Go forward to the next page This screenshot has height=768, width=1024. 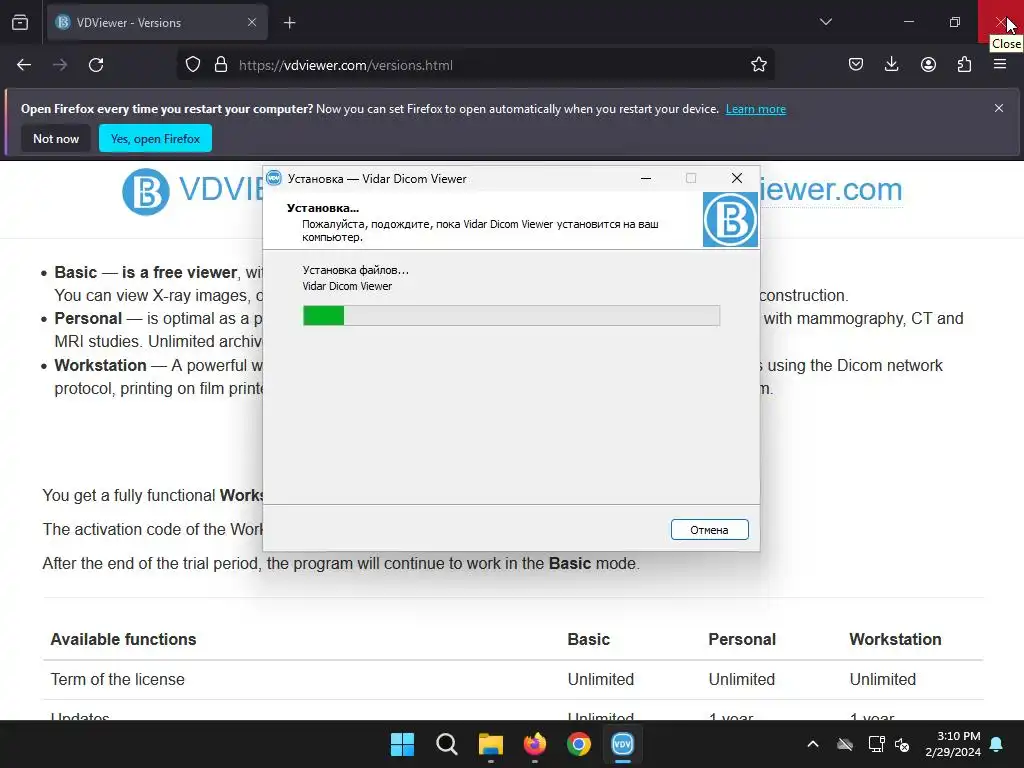pos(60,65)
